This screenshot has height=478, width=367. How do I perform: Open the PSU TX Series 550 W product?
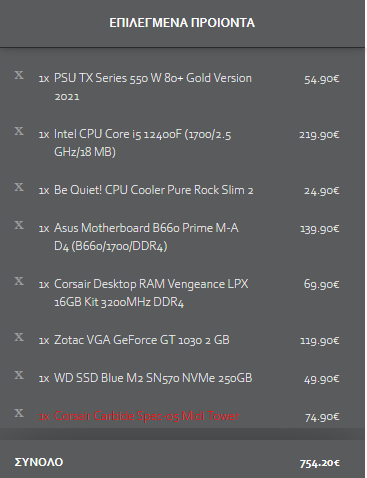pos(153,87)
